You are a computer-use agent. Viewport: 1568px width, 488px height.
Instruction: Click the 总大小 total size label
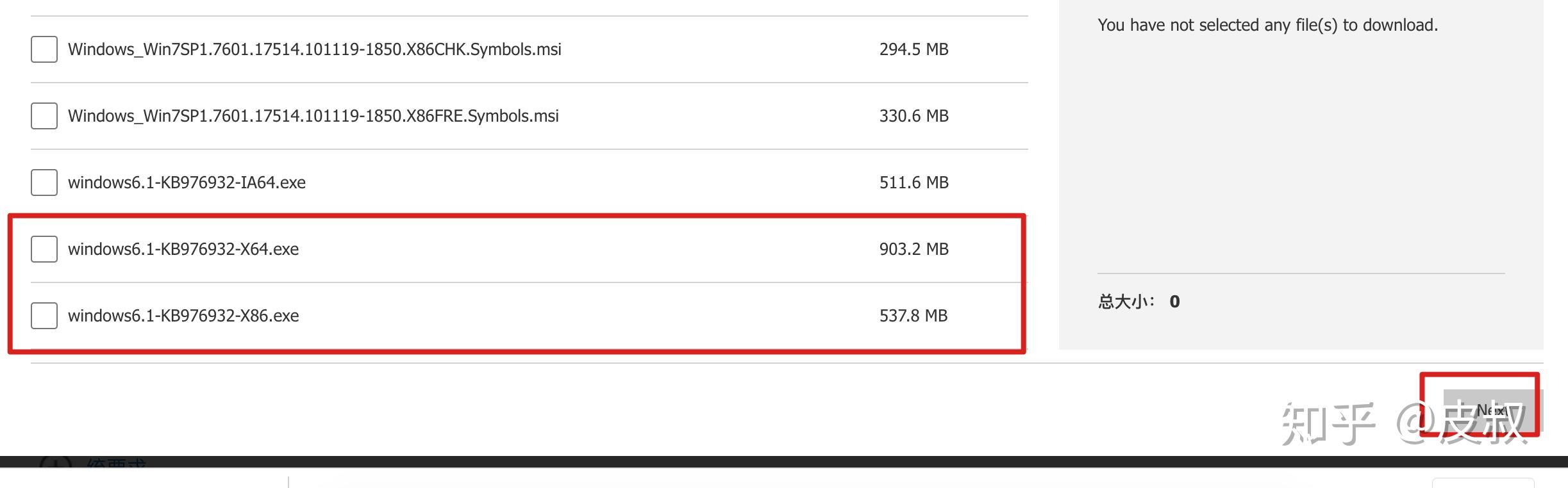(x=1126, y=302)
